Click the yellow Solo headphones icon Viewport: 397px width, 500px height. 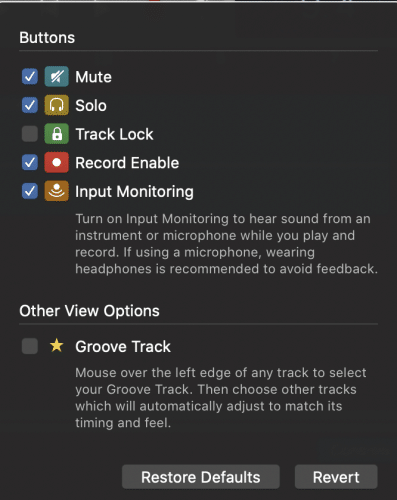coord(57,105)
